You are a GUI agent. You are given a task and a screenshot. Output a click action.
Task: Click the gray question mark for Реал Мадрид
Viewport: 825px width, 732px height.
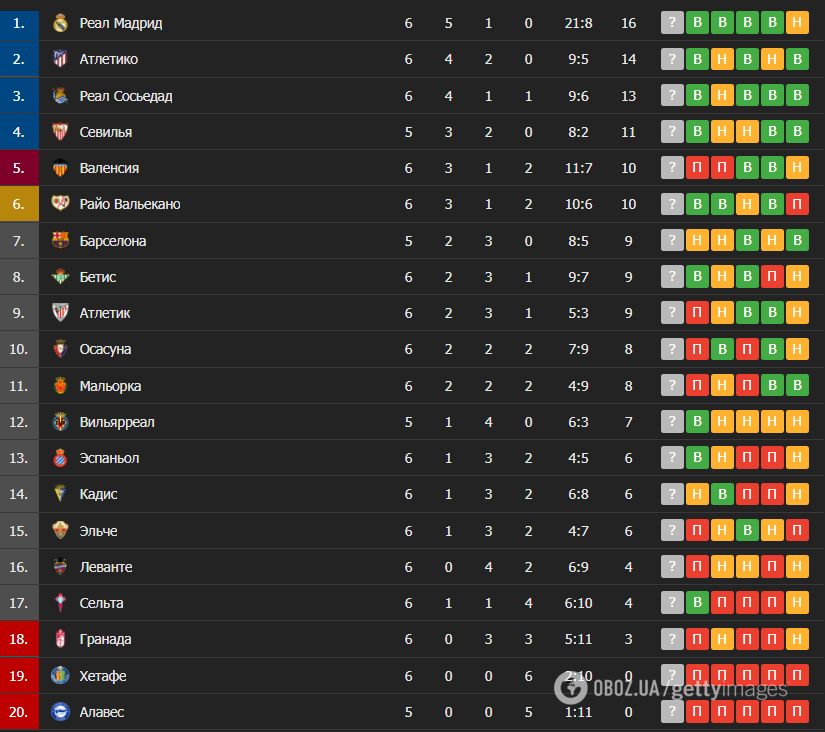click(x=672, y=23)
